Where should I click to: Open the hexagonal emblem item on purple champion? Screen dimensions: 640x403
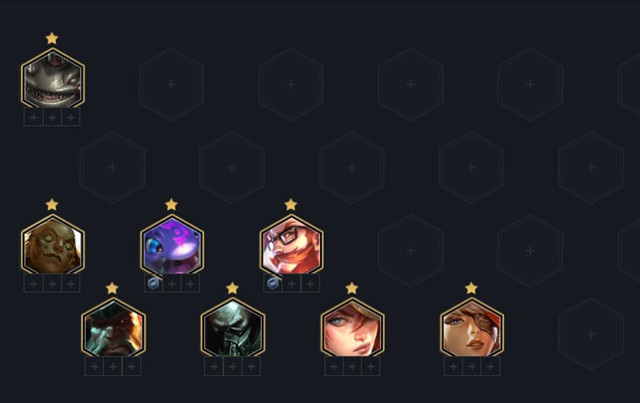point(153,283)
